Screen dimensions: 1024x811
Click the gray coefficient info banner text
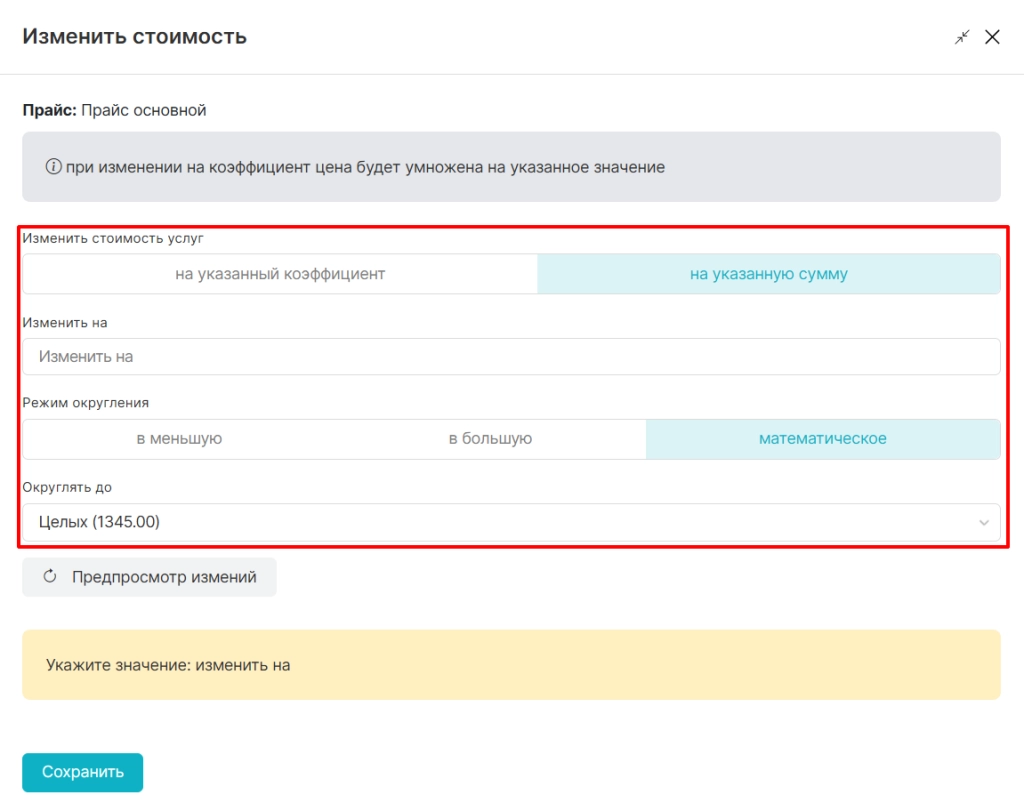pyautogui.click(x=365, y=168)
